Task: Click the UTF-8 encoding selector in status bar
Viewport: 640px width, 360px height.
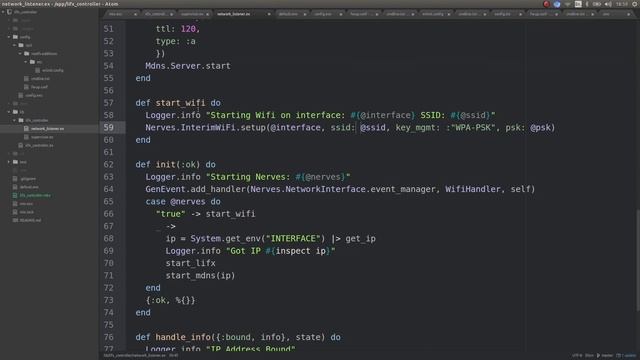Action: click(x=577, y=356)
